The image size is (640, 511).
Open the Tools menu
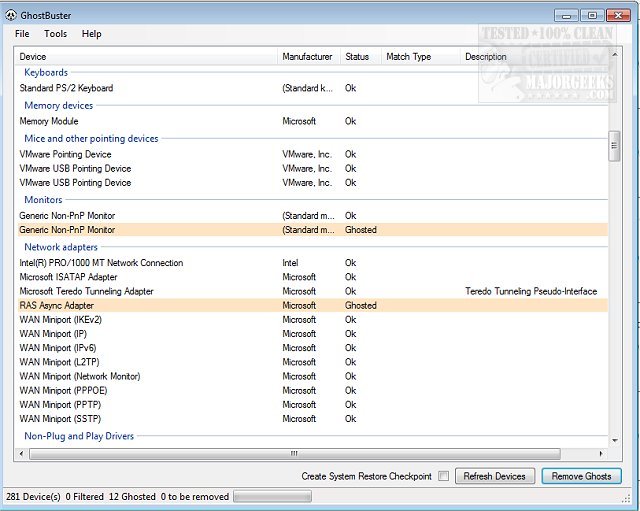pos(55,34)
